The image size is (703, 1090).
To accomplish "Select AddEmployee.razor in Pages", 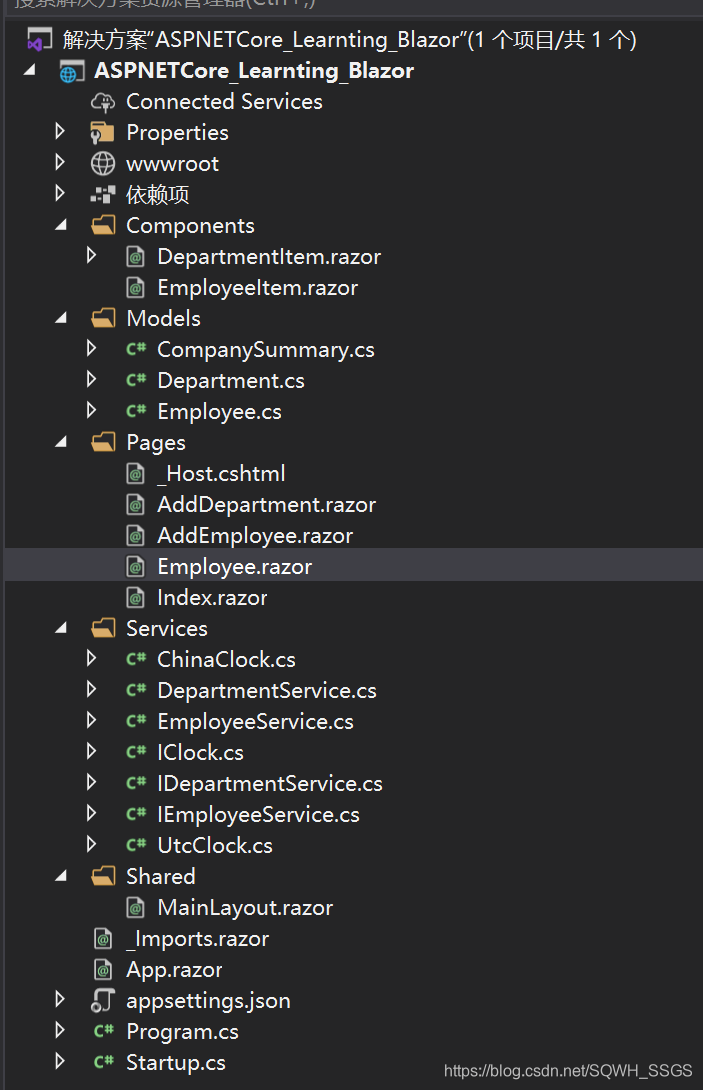I will point(255,536).
